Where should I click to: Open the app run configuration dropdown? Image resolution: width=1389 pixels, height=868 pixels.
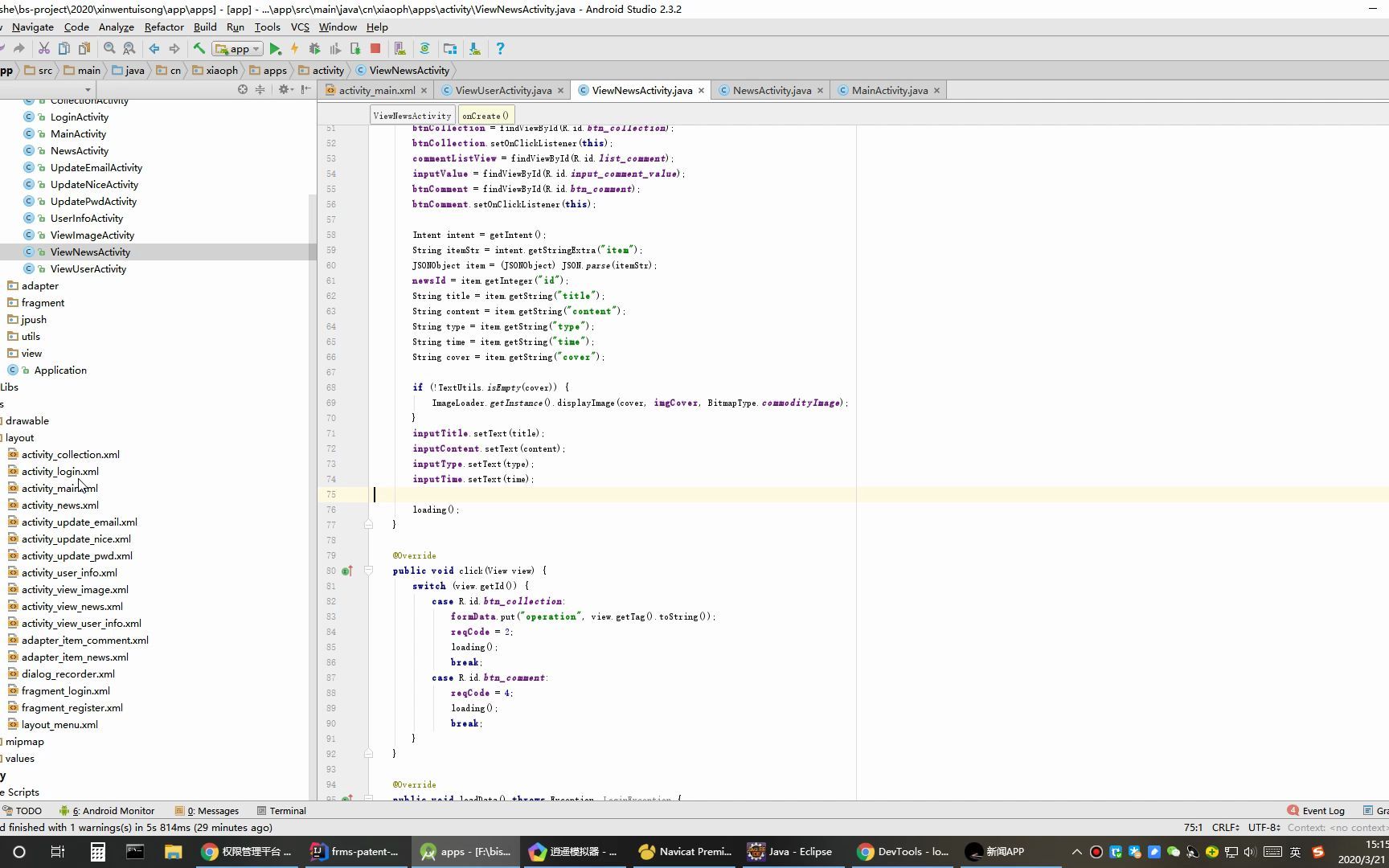(237, 49)
